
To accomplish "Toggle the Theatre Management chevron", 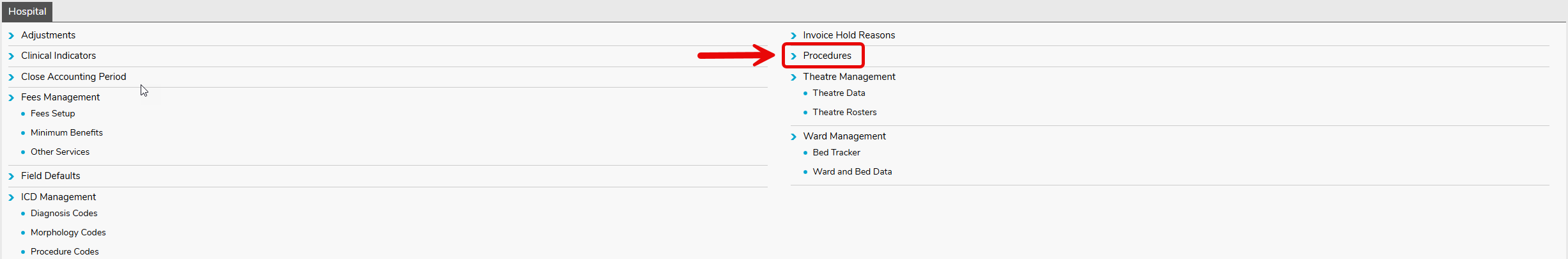I will point(793,77).
